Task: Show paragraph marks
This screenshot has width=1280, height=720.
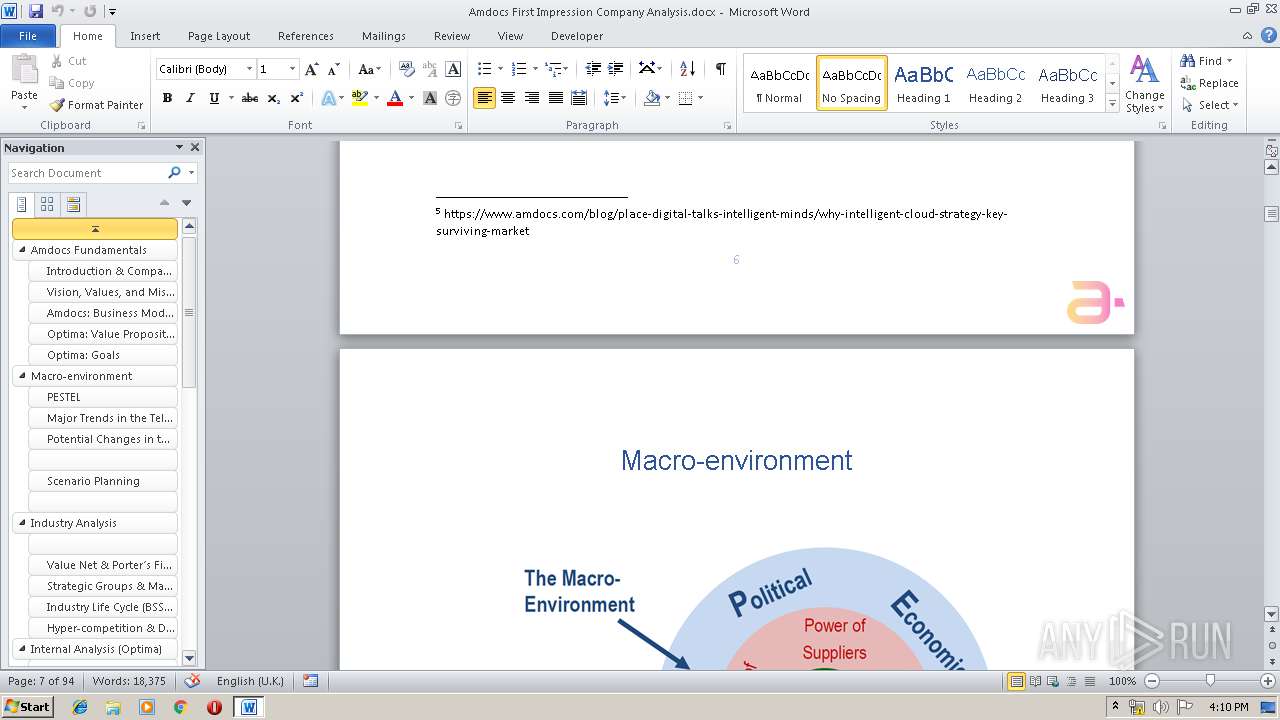Action: pyautogui.click(x=720, y=69)
